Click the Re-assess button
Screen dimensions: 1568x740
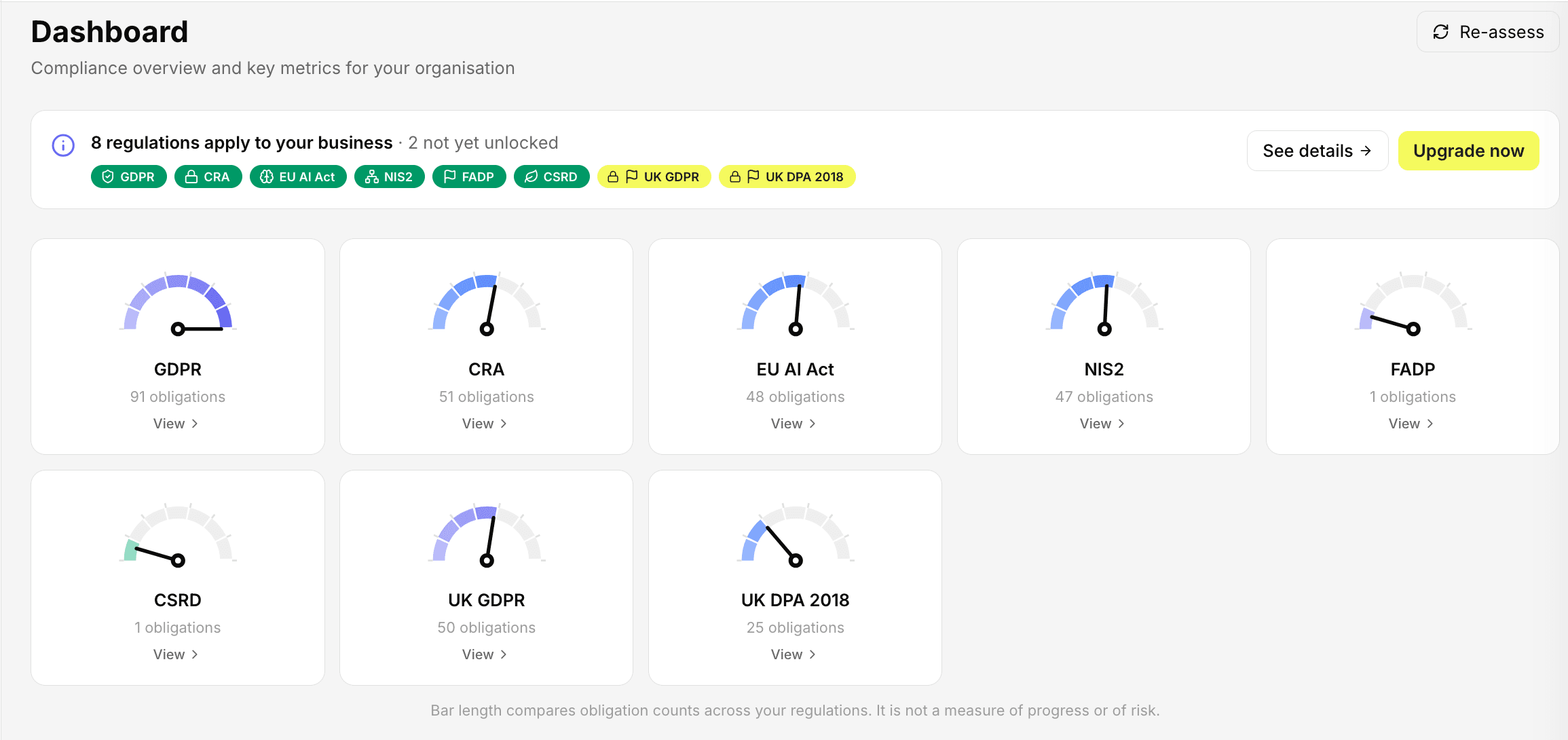1488,32
